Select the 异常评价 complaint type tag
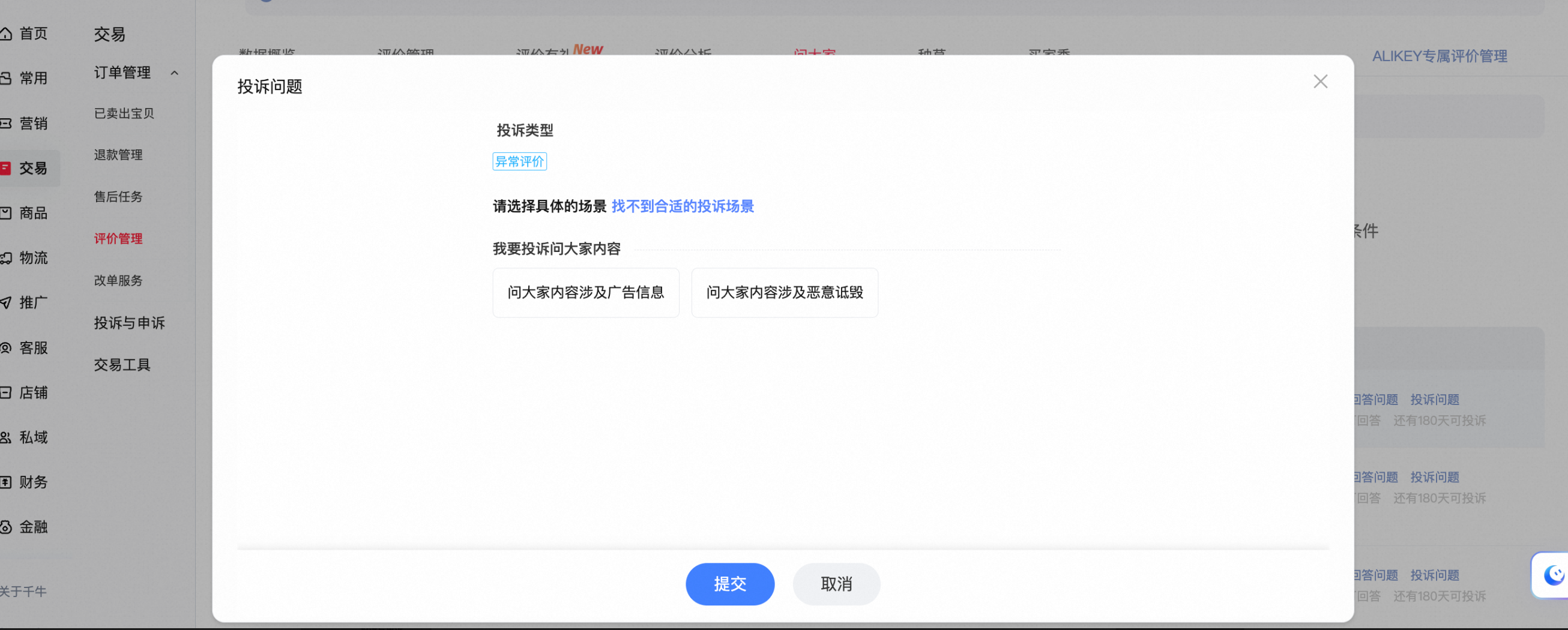This screenshot has height=630, width=1568. [519, 161]
